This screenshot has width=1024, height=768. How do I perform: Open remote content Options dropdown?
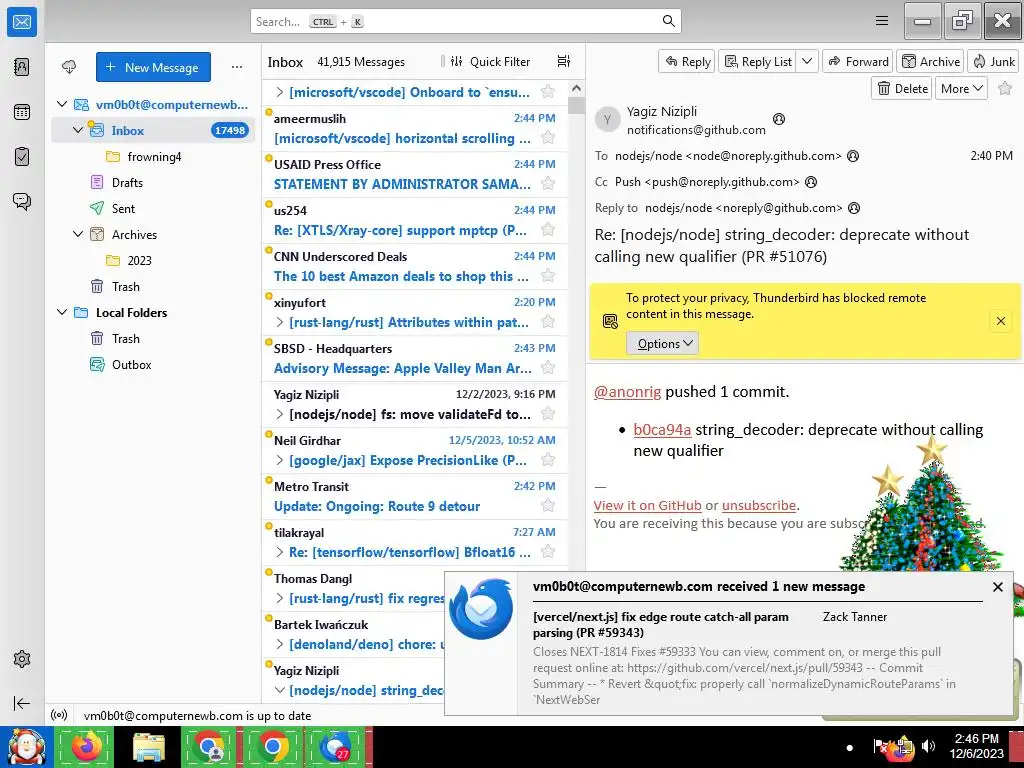(x=663, y=344)
